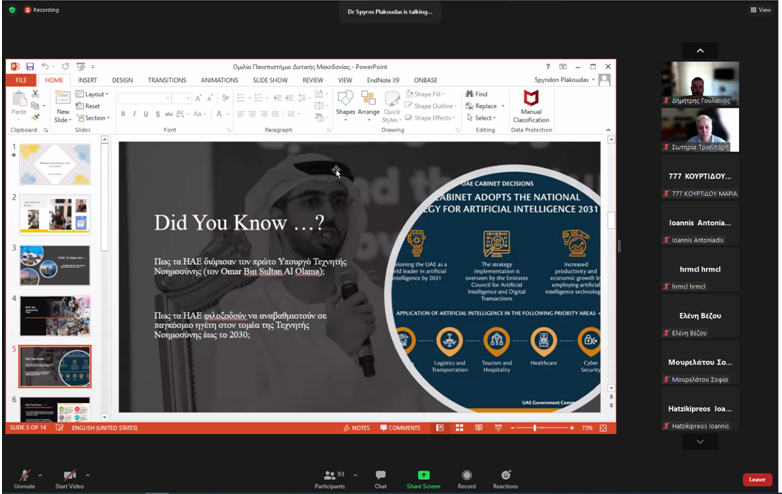Open the Shape Outline dropdown
The width and height of the screenshot is (782, 494).
(x=431, y=106)
